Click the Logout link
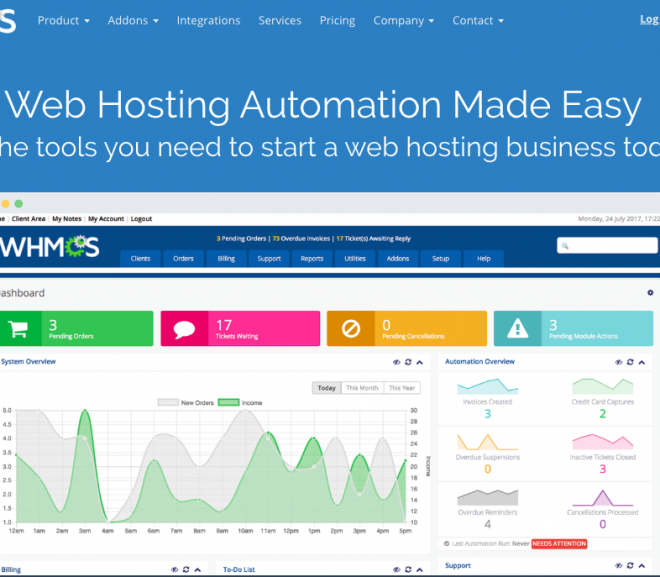This screenshot has width=660, height=577. click(x=141, y=219)
